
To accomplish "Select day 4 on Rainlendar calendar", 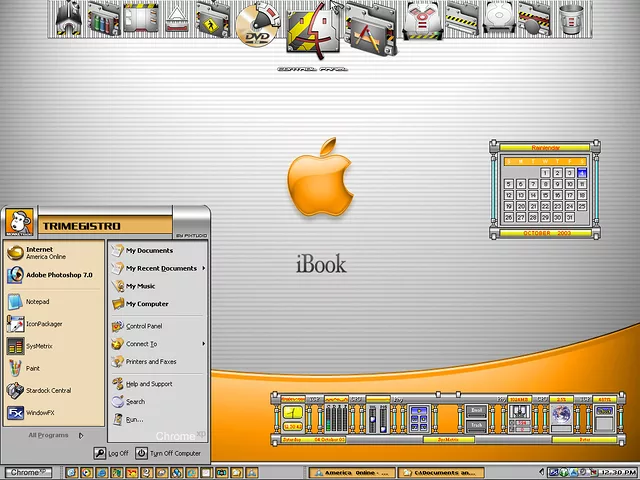I will point(582,173).
